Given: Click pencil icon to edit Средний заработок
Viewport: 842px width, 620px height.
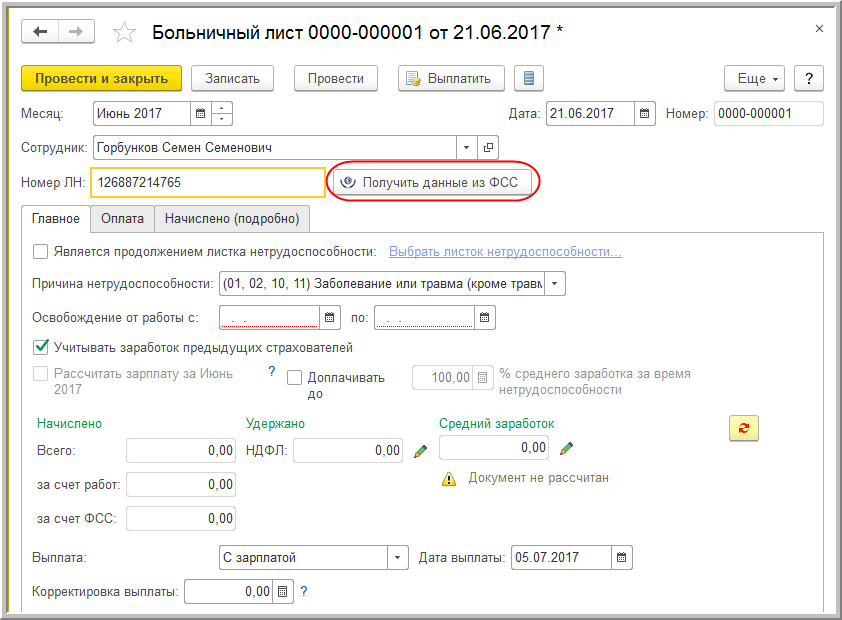Looking at the screenshot, I should [567, 447].
